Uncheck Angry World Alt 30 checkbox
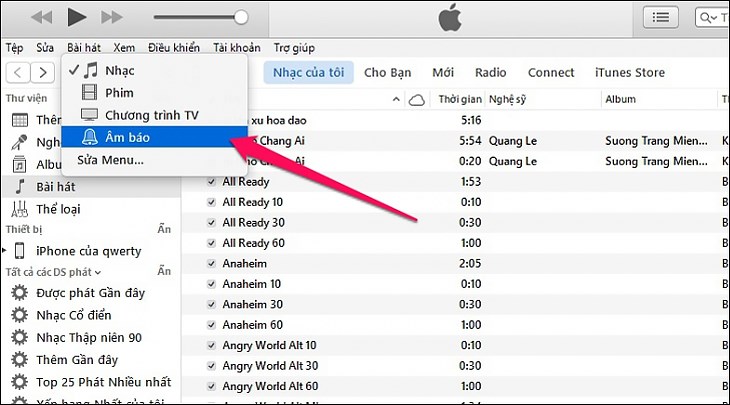Screen dimensions: 730x405 click(211, 366)
